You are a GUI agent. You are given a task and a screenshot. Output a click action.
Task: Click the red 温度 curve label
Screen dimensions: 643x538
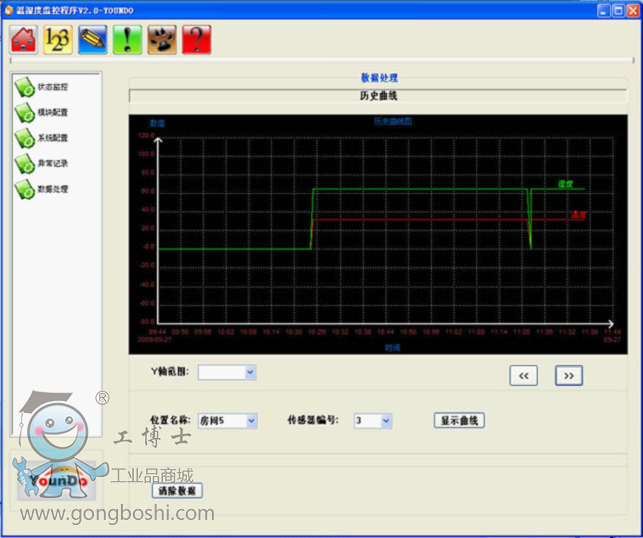[579, 214]
